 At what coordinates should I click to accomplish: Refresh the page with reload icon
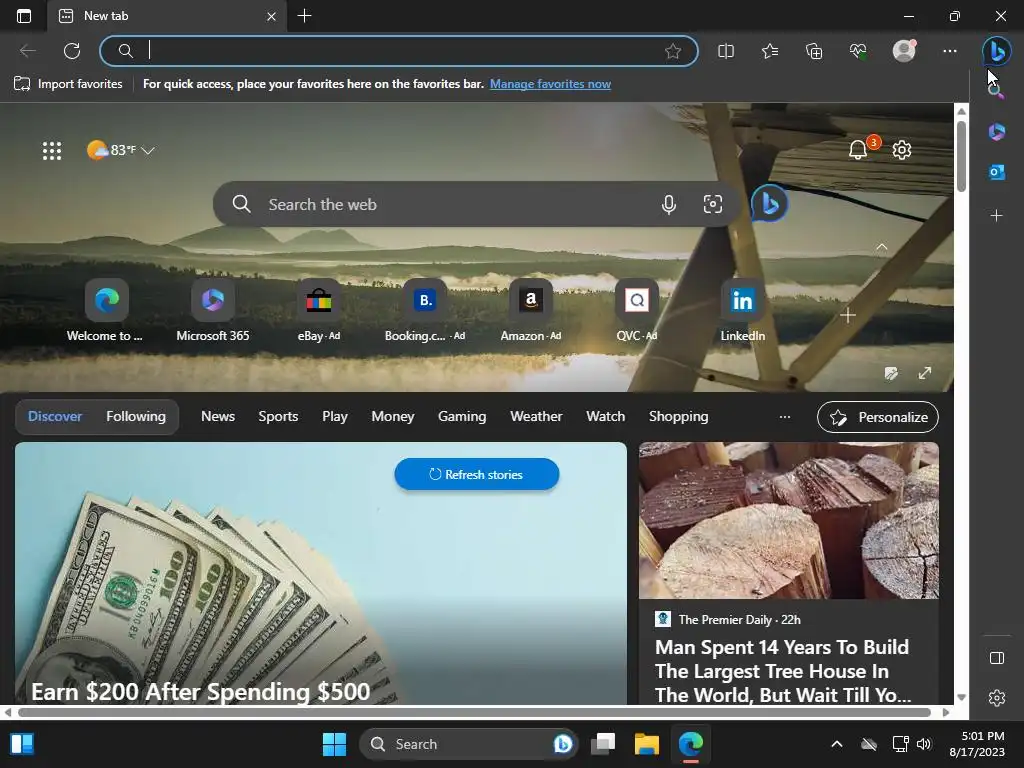pyautogui.click(x=72, y=51)
